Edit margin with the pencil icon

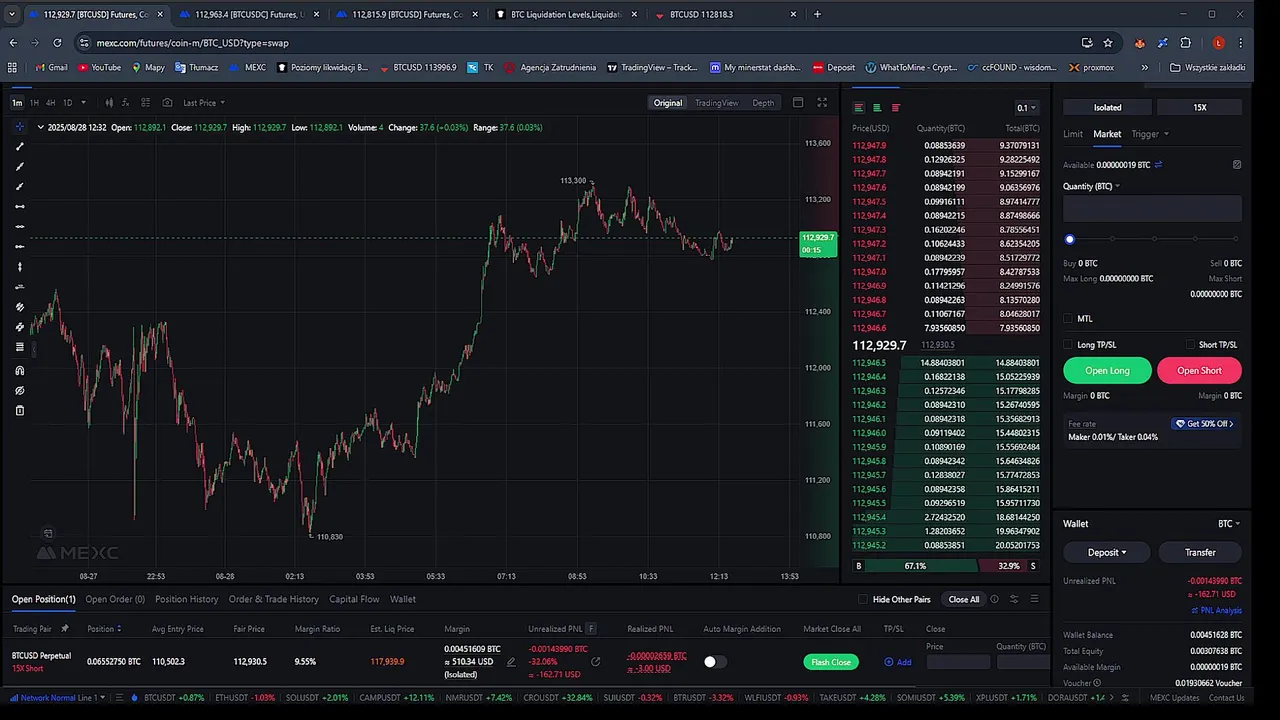511,662
